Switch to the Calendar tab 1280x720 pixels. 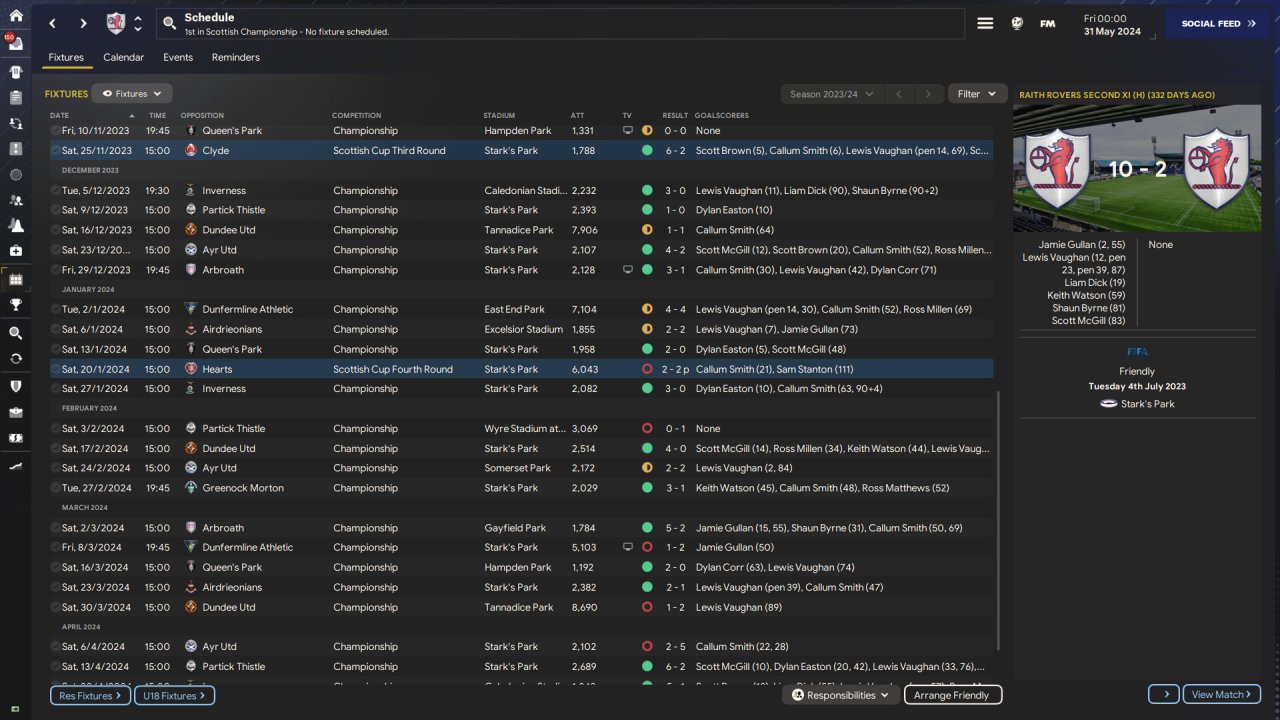click(x=123, y=57)
